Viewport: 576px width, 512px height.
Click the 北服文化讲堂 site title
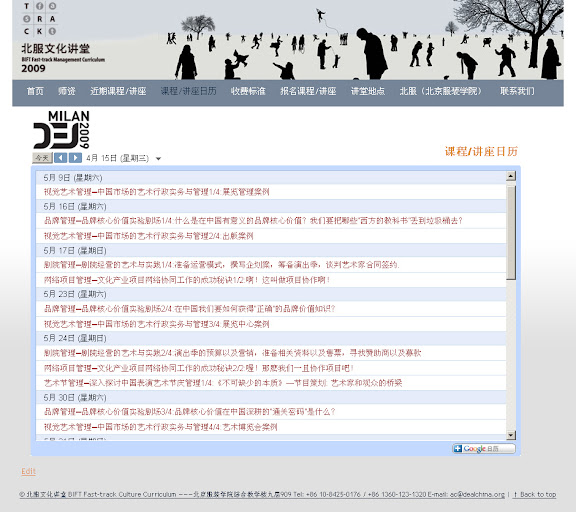(x=55, y=48)
